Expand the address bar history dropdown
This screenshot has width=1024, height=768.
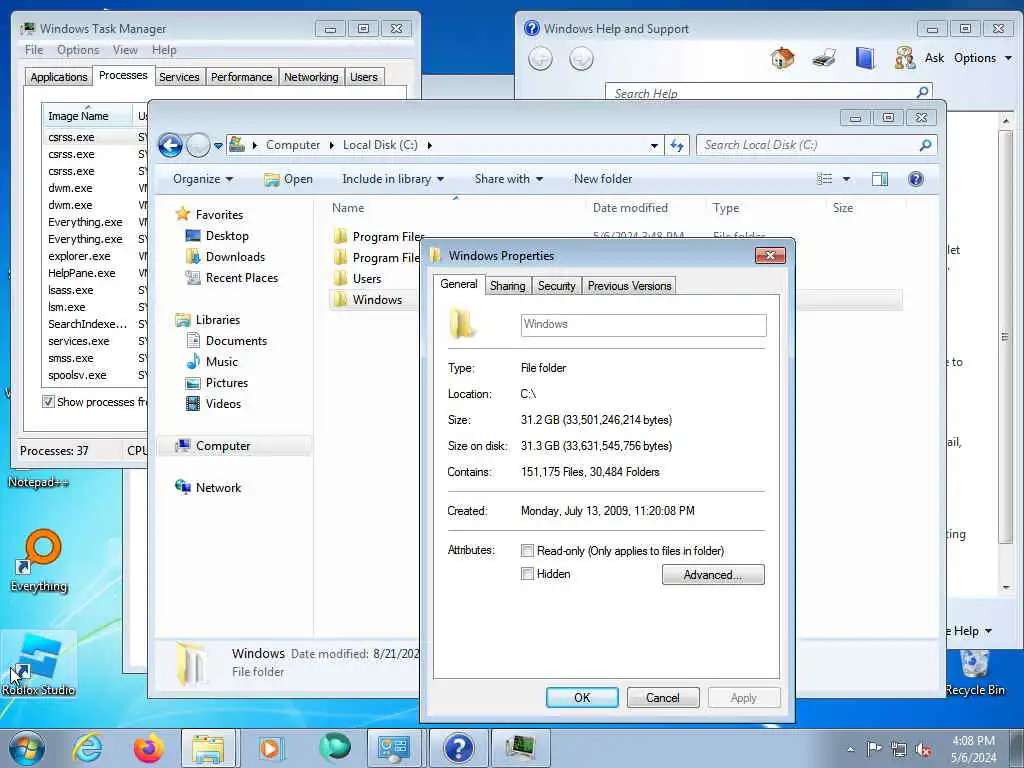tap(654, 146)
